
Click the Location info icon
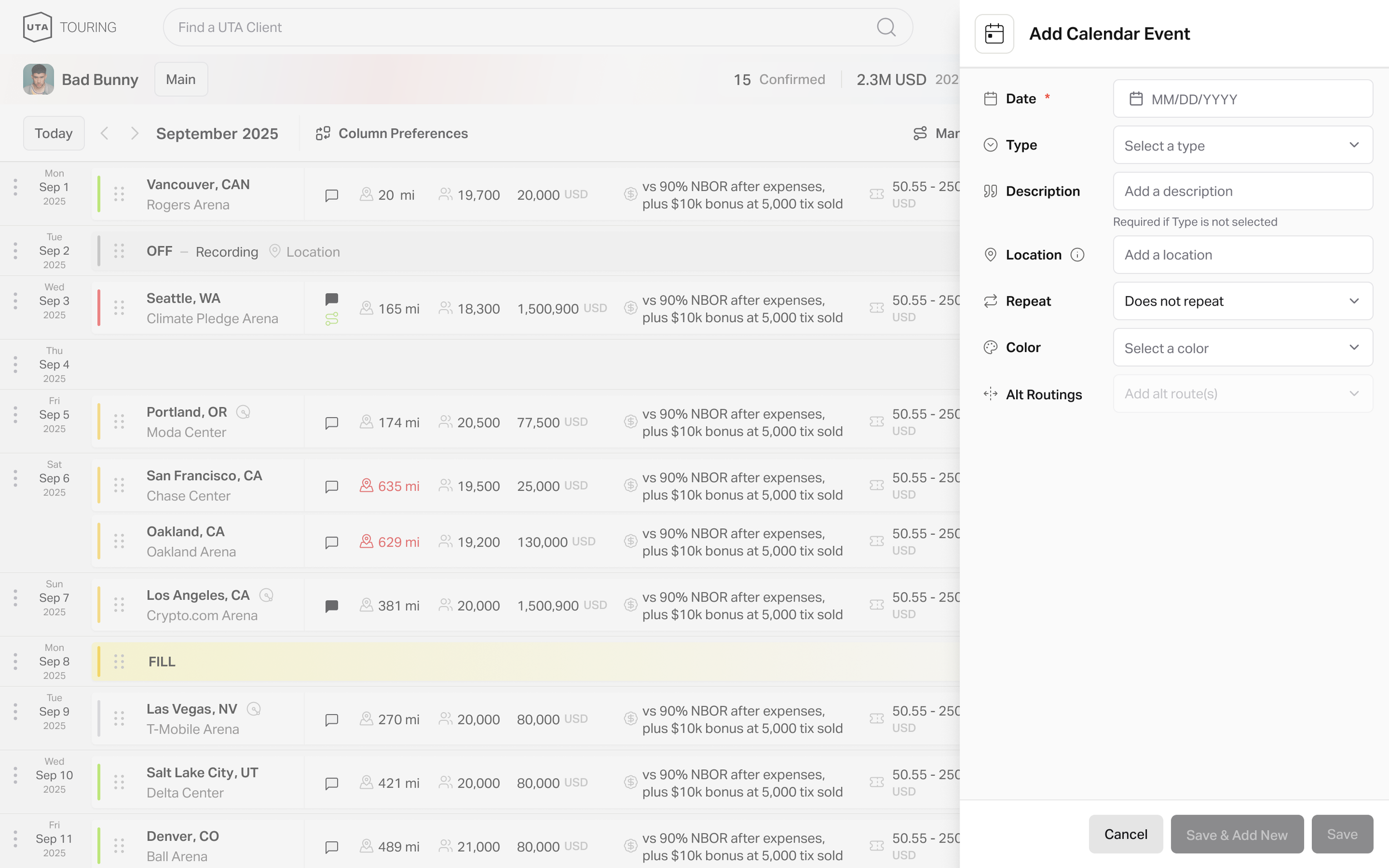(1077, 255)
